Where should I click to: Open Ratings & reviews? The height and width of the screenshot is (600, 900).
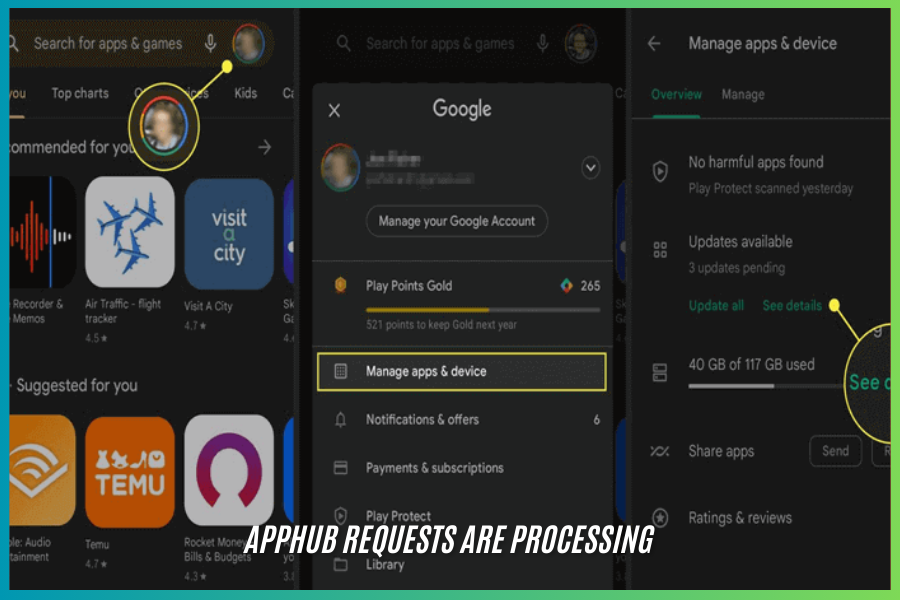pyautogui.click(x=762, y=518)
